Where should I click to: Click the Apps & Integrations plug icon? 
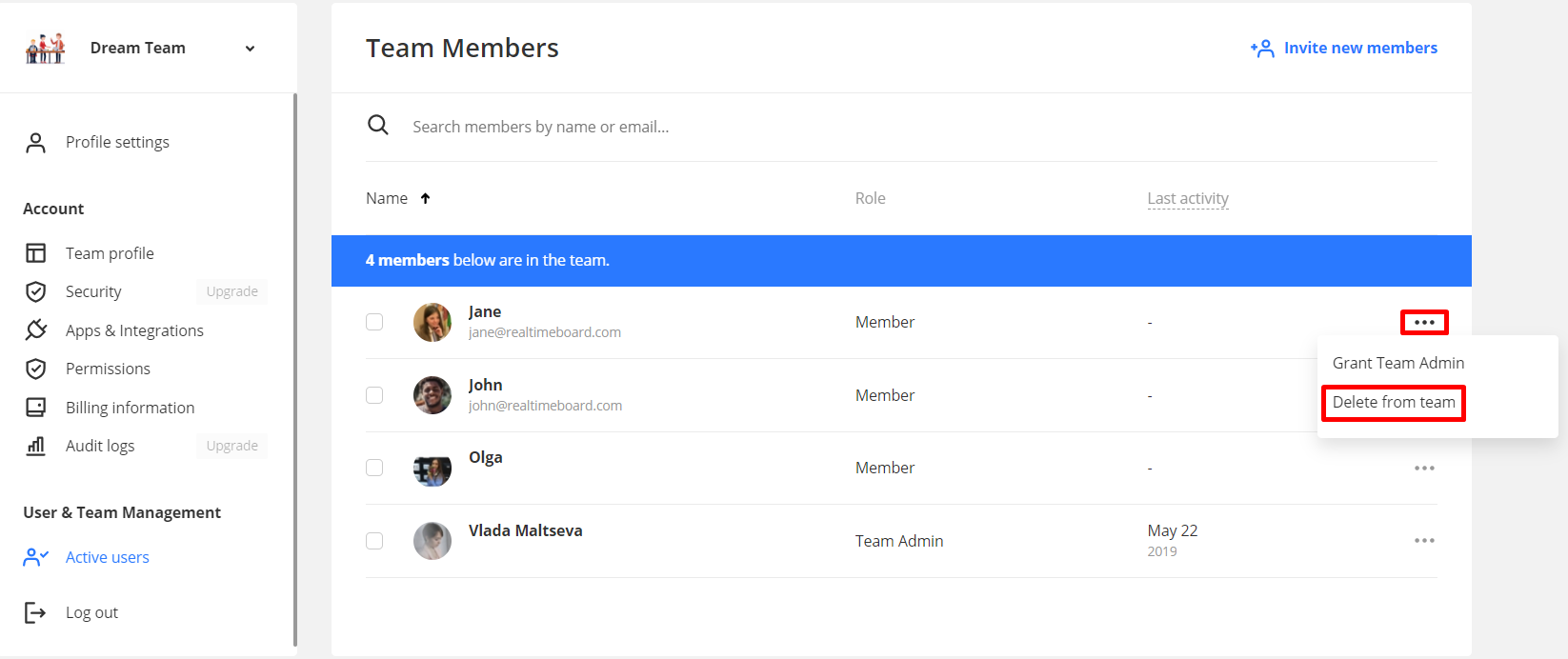(36, 330)
